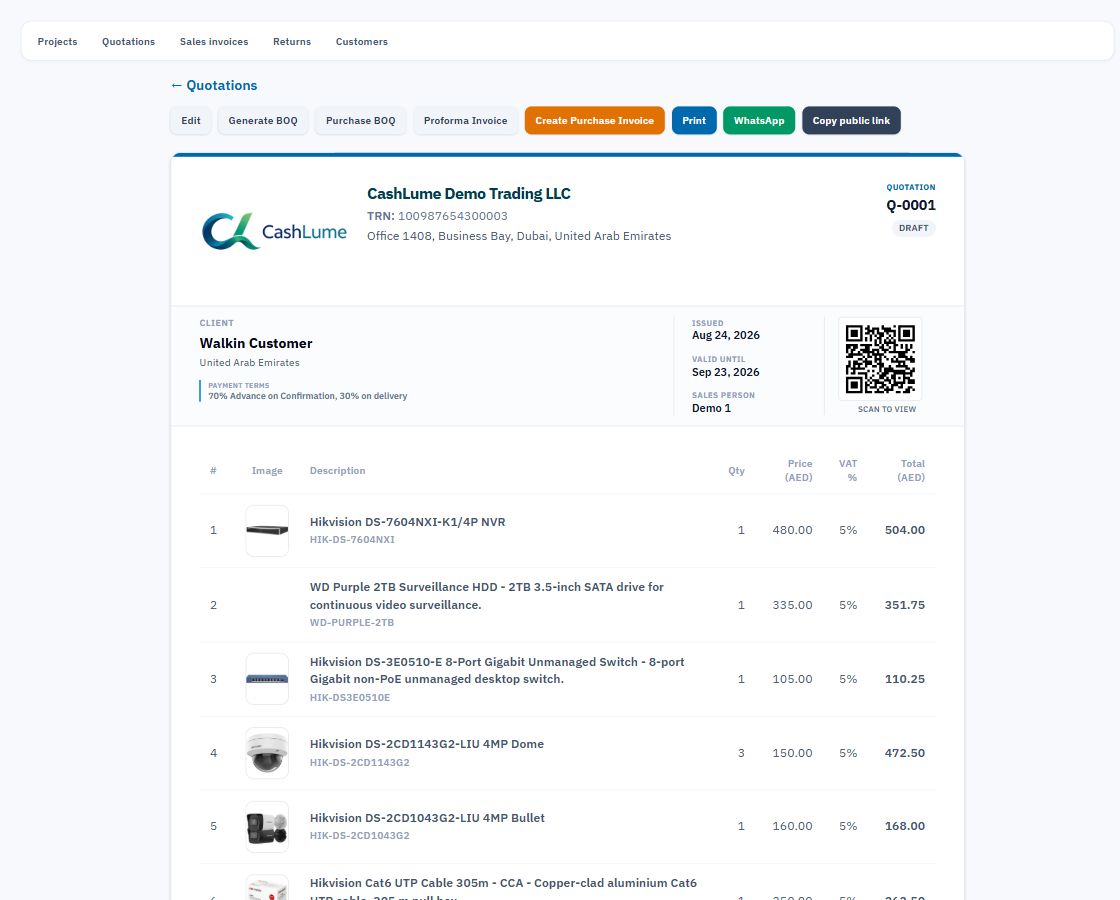Click Copy public link button
Screen dimensions: 1120x900
[x=851, y=121]
